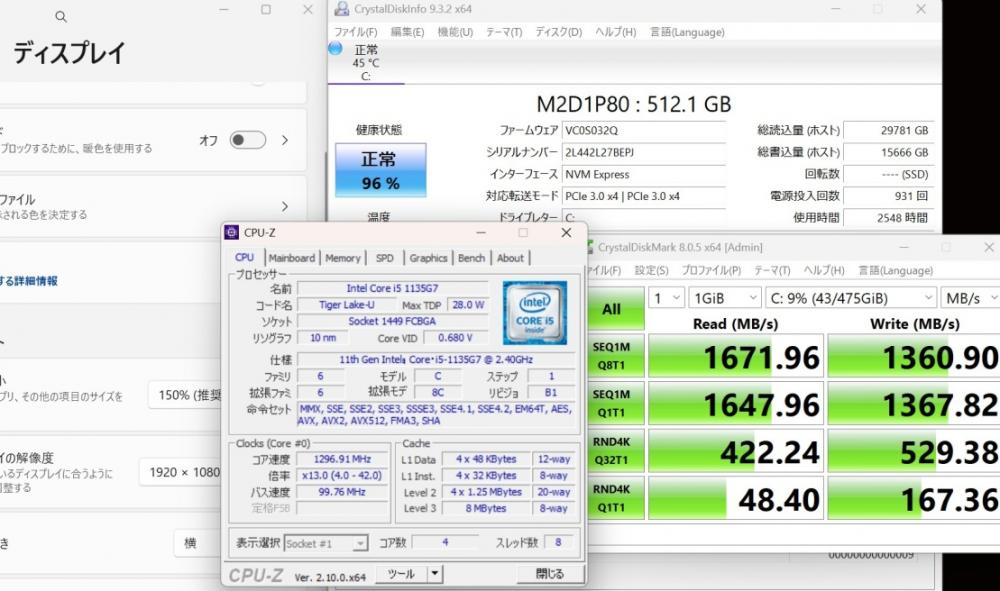
Task: Open the 1920 × 1080 resolution dropdown
Action: click(x=180, y=472)
